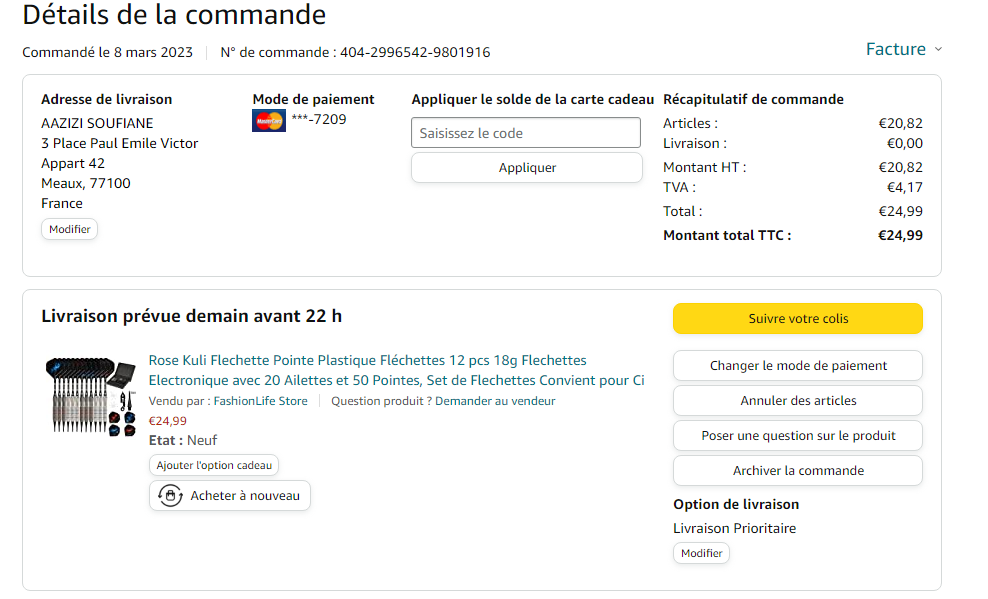Click Annuler des articles button
This screenshot has width=988, height=599.
pos(797,401)
